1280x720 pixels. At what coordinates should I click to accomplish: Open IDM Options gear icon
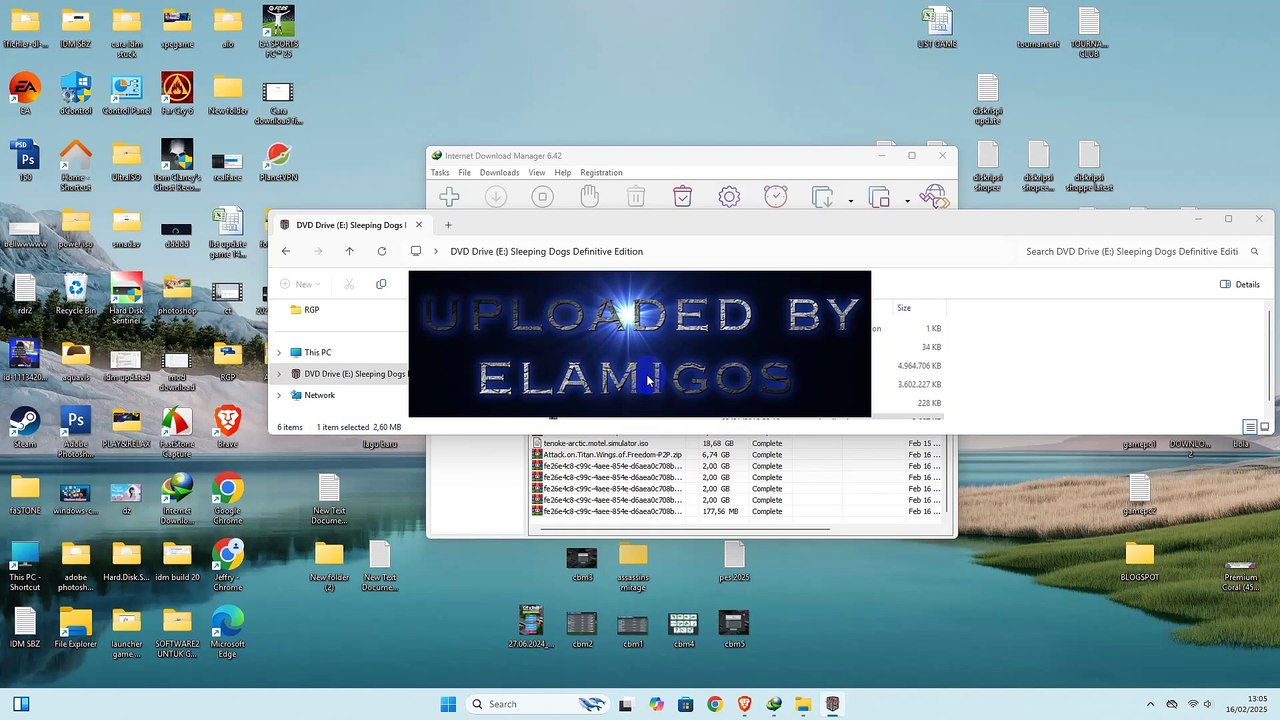tap(729, 197)
